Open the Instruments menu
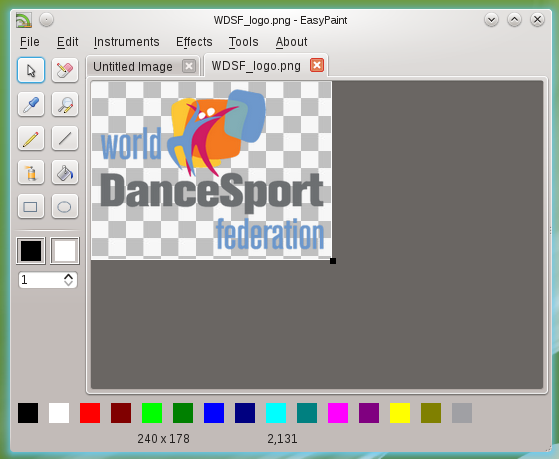559x459 pixels. (x=127, y=42)
